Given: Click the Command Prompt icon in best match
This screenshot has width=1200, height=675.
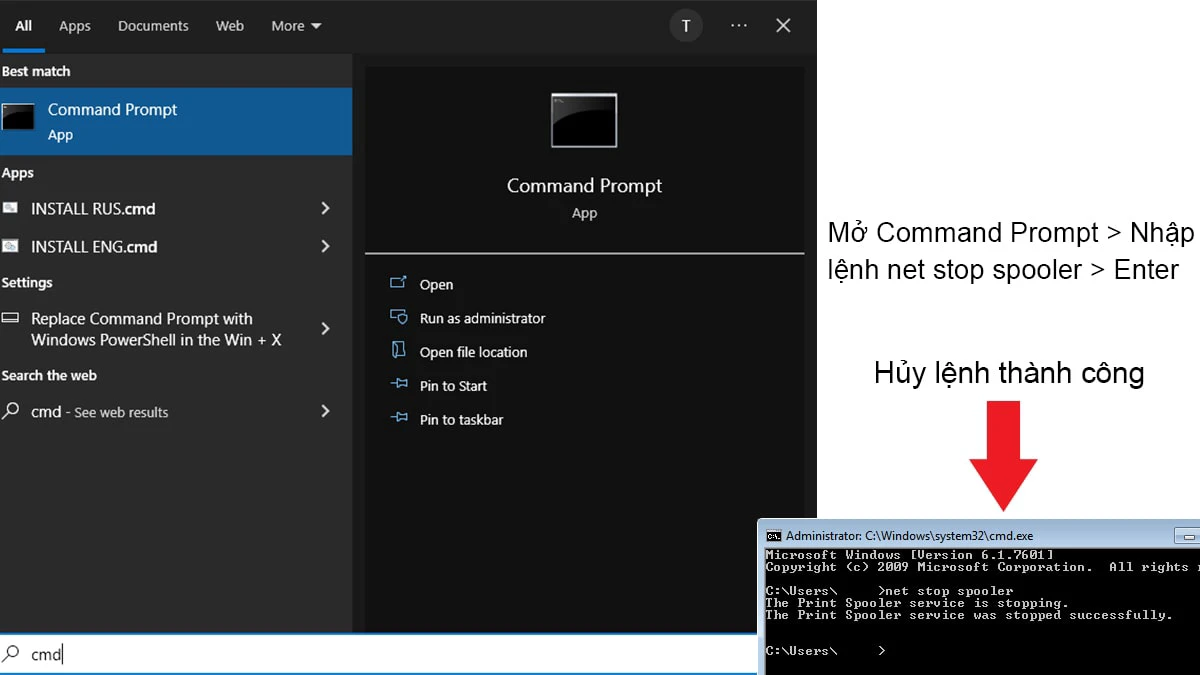Looking at the screenshot, I should tap(19, 117).
